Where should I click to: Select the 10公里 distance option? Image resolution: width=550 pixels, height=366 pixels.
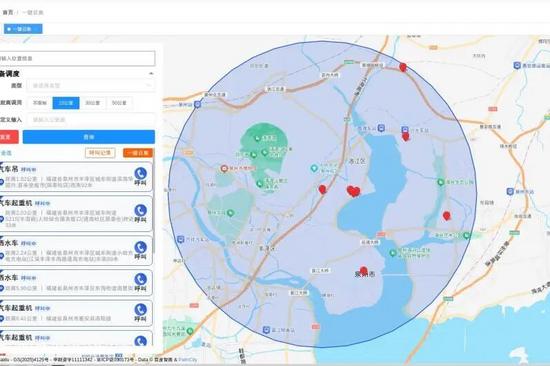[66, 103]
